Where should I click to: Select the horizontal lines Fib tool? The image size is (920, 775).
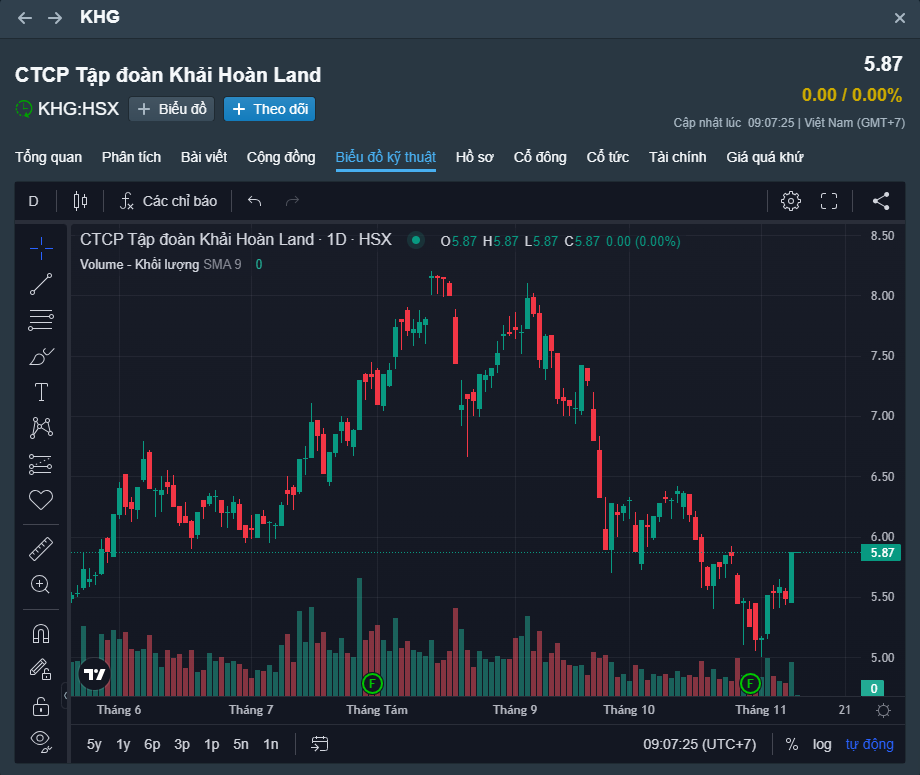coord(41,320)
